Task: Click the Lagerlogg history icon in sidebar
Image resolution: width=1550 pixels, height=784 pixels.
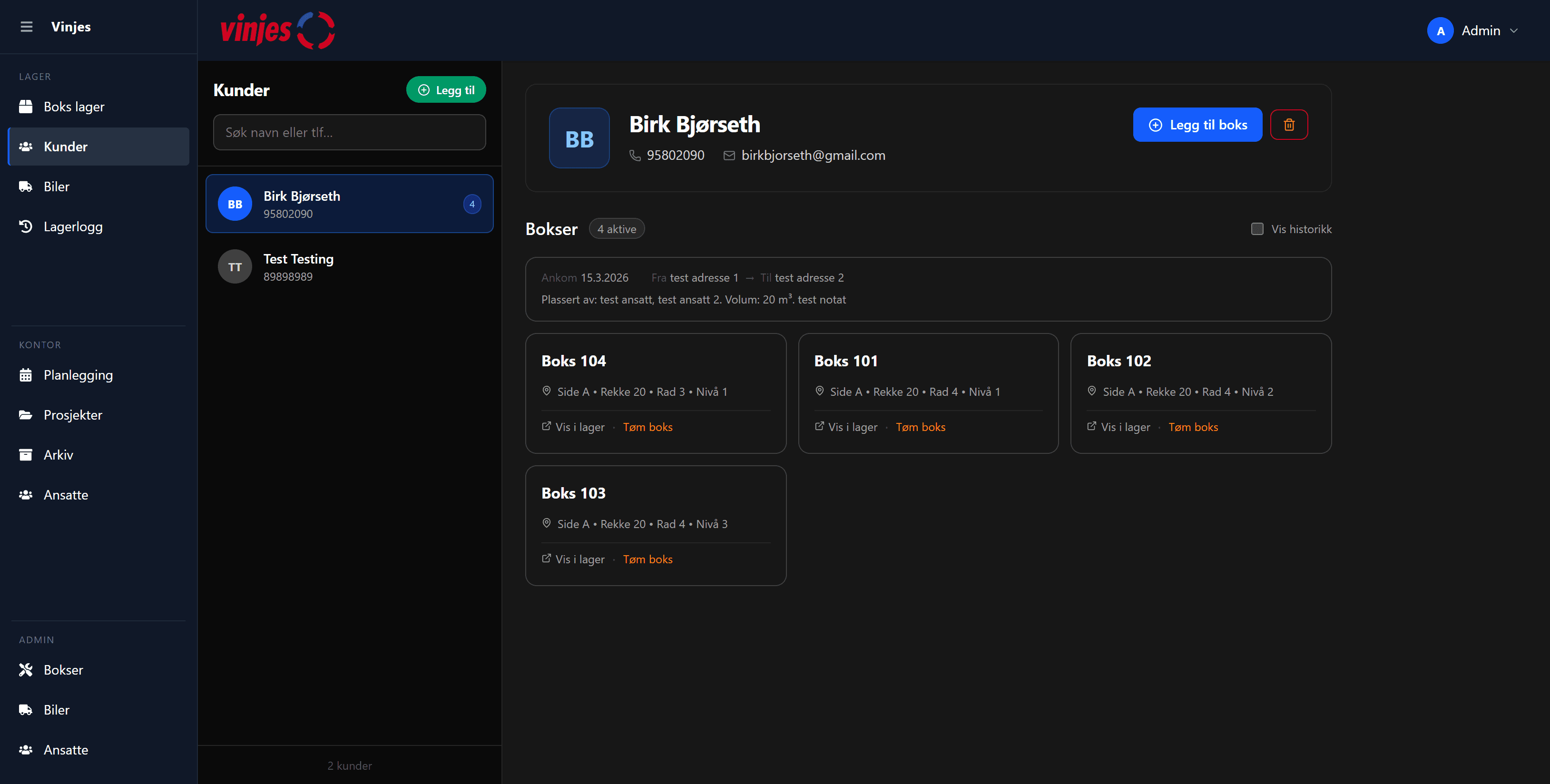Action: point(25,227)
